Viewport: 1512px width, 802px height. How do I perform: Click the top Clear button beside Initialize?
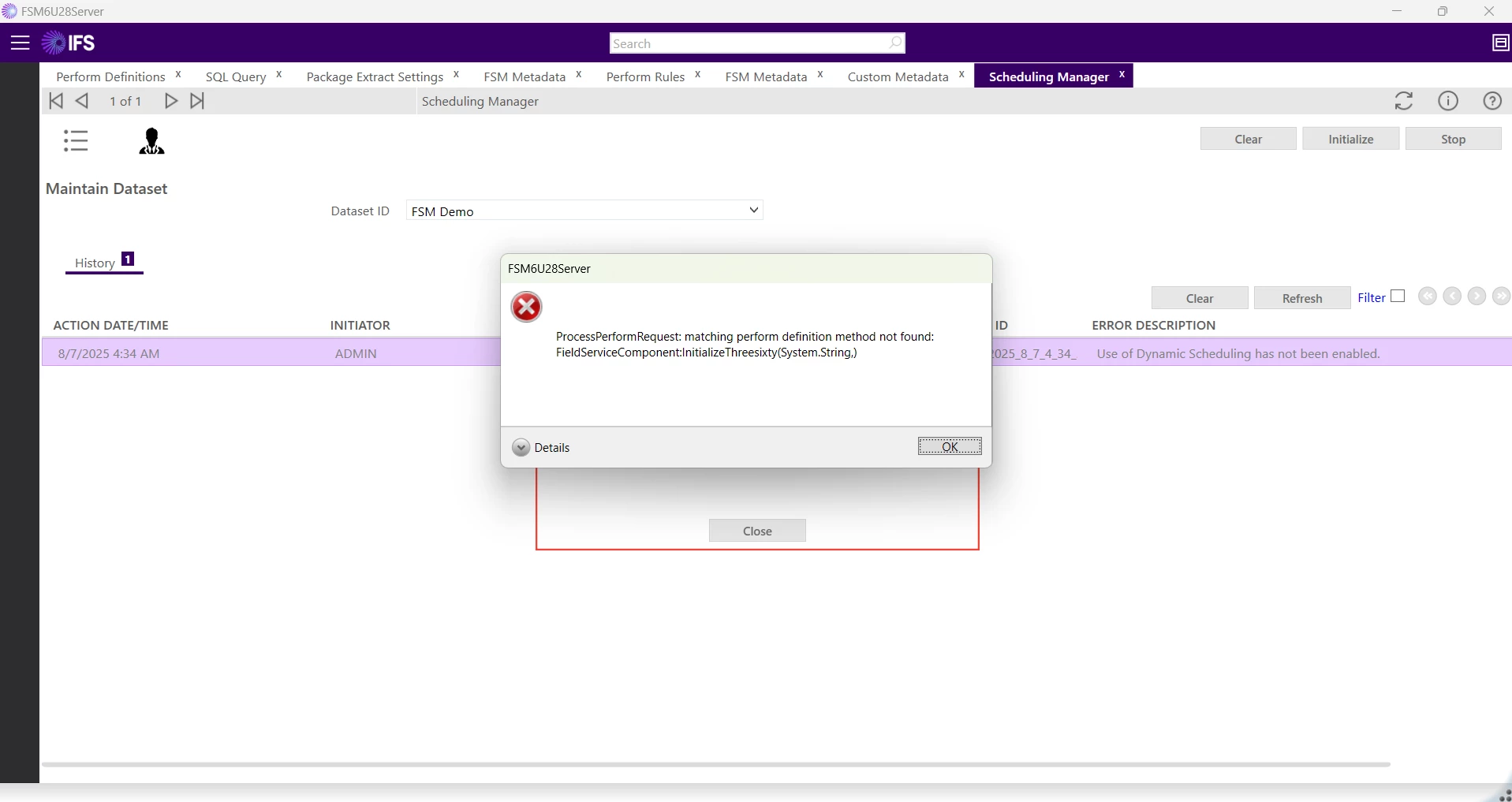pyautogui.click(x=1249, y=139)
